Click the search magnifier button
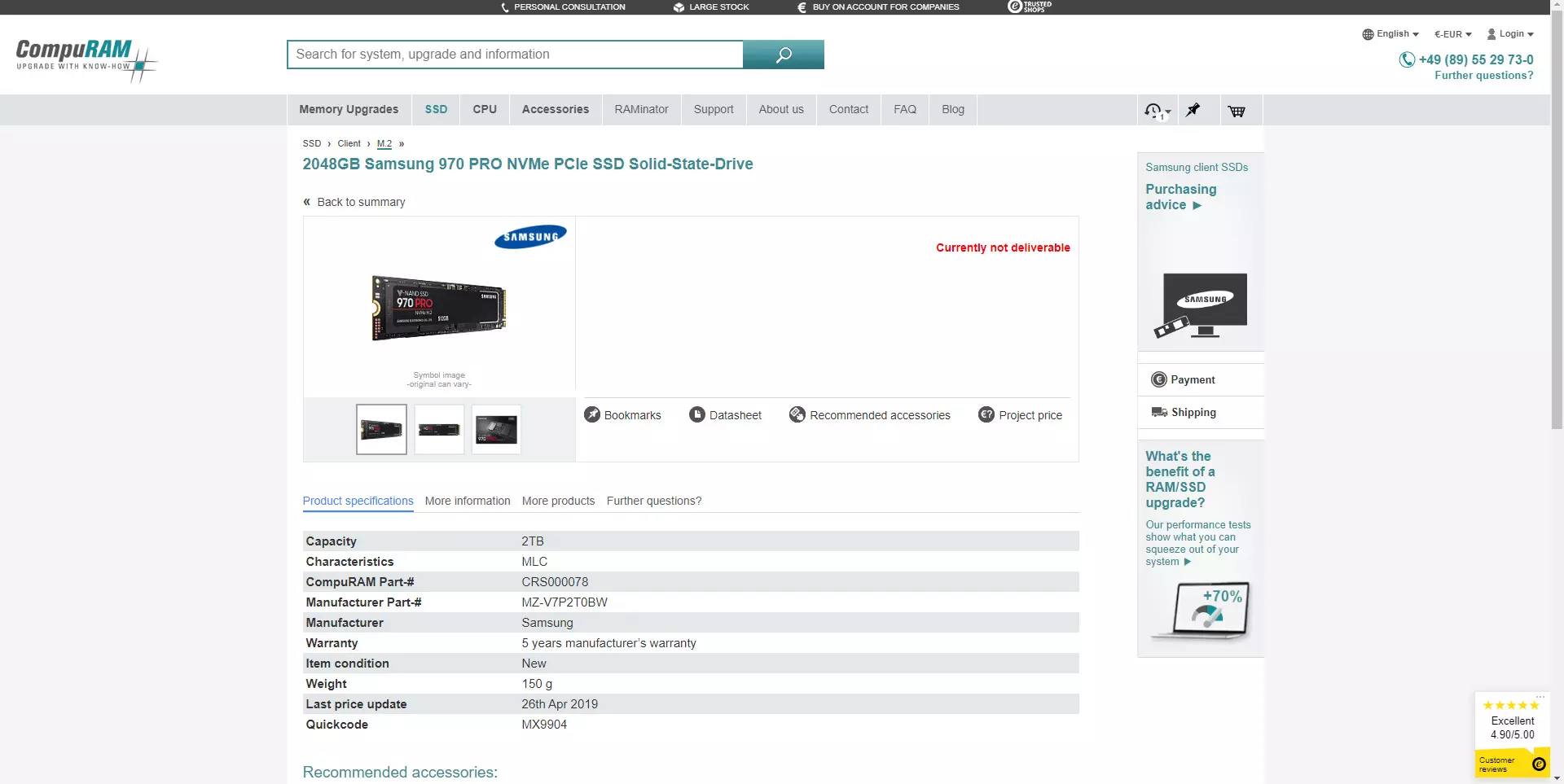Viewport: 1564px width, 784px height. point(784,55)
